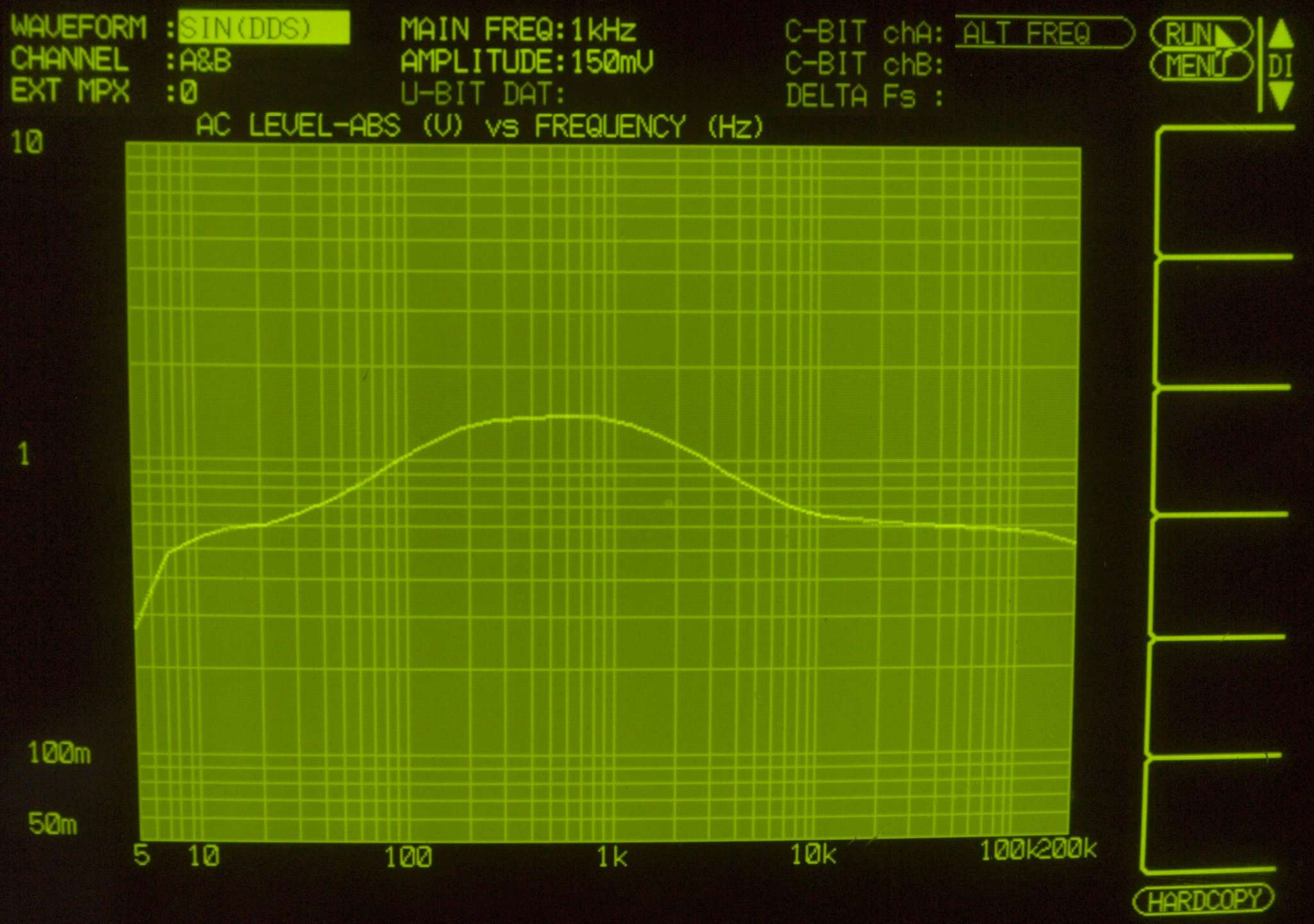The width and height of the screenshot is (1314, 924).
Task: Edit the AMPLITUDE 150mV value
Action: pyautogui.click(x=611, y=62)
